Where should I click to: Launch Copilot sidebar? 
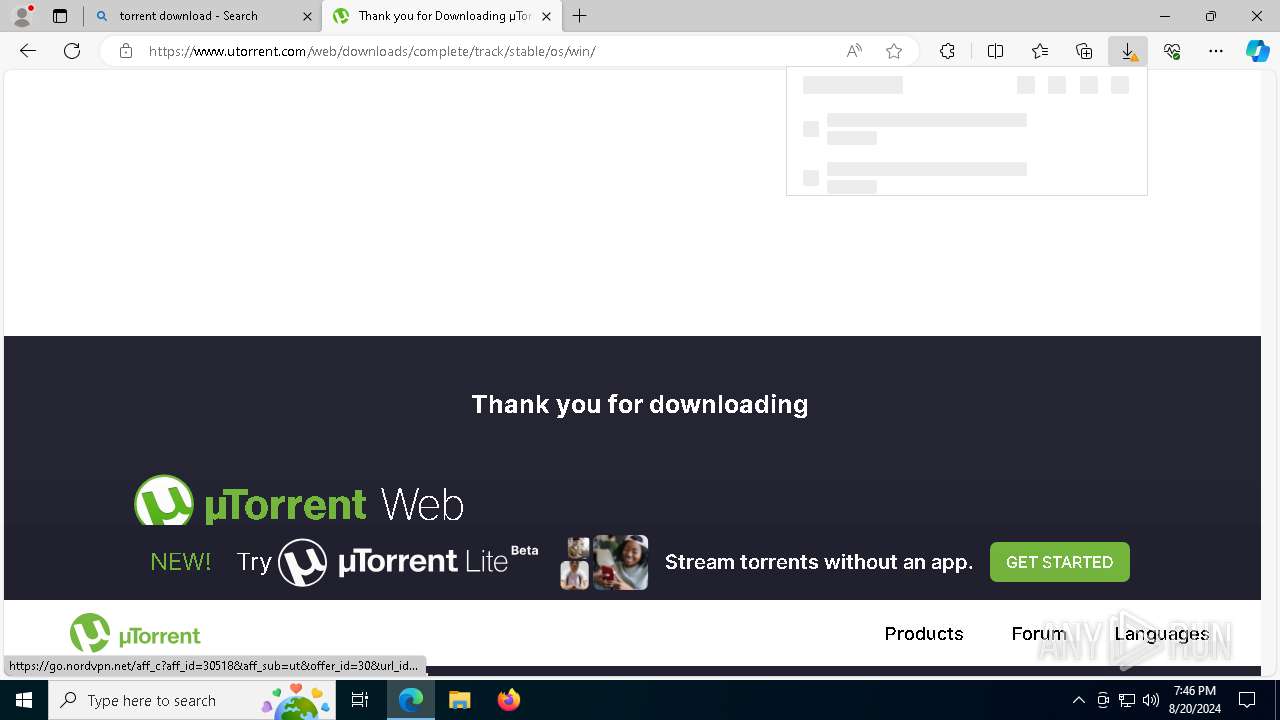(x=1258, y=51)
